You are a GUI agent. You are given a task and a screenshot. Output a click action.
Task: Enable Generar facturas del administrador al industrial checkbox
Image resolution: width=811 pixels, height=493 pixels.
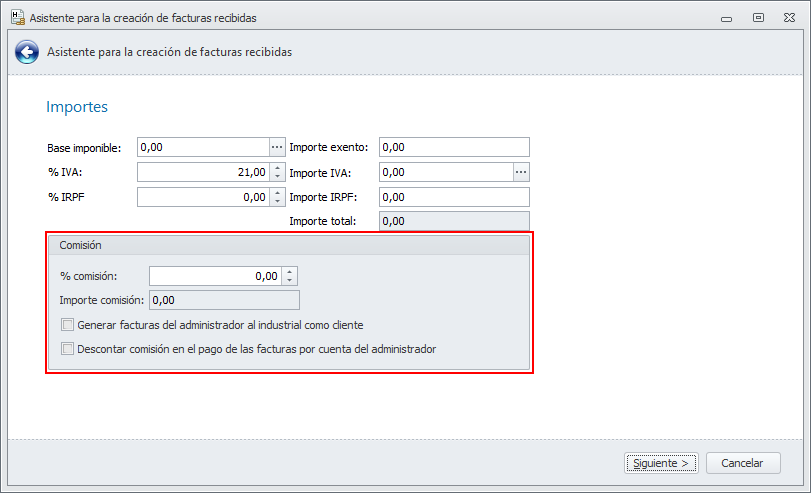pos(67,325)
